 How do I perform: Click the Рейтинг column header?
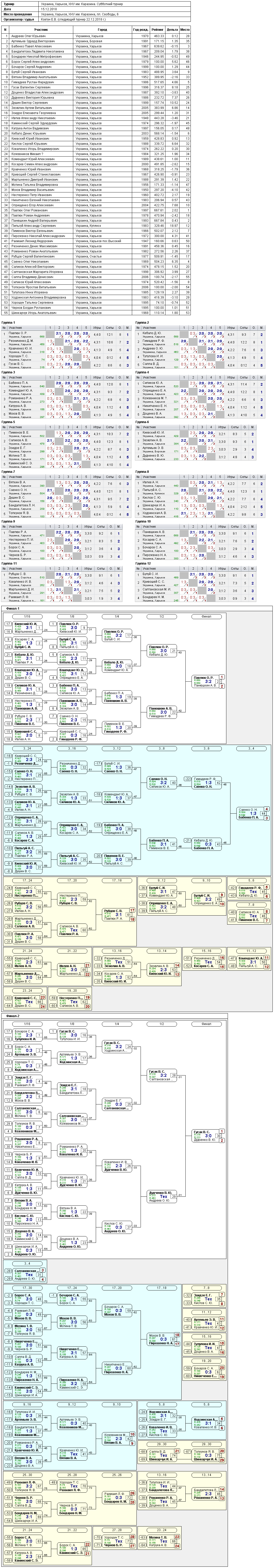point(158,29)
